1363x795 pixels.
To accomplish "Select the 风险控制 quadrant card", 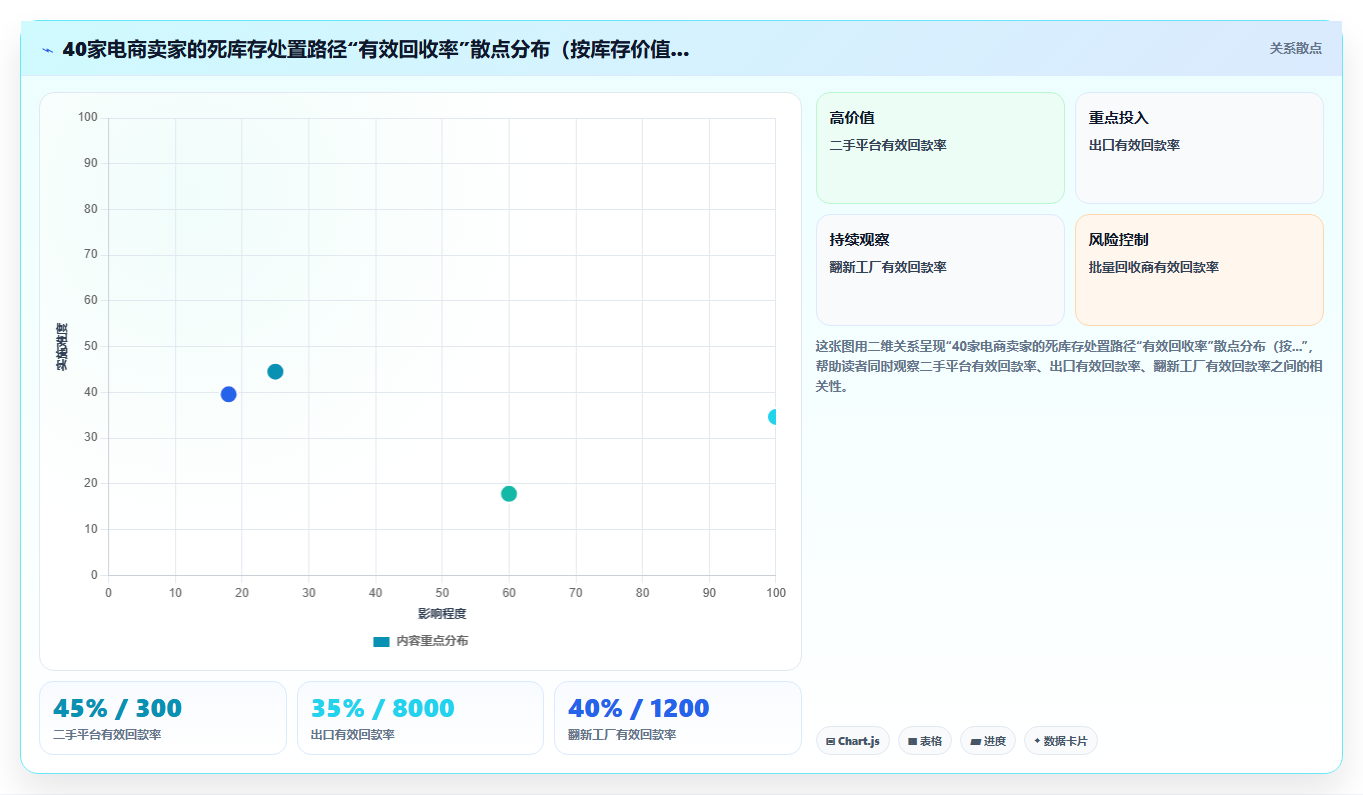I will [x=1199, y=270].
